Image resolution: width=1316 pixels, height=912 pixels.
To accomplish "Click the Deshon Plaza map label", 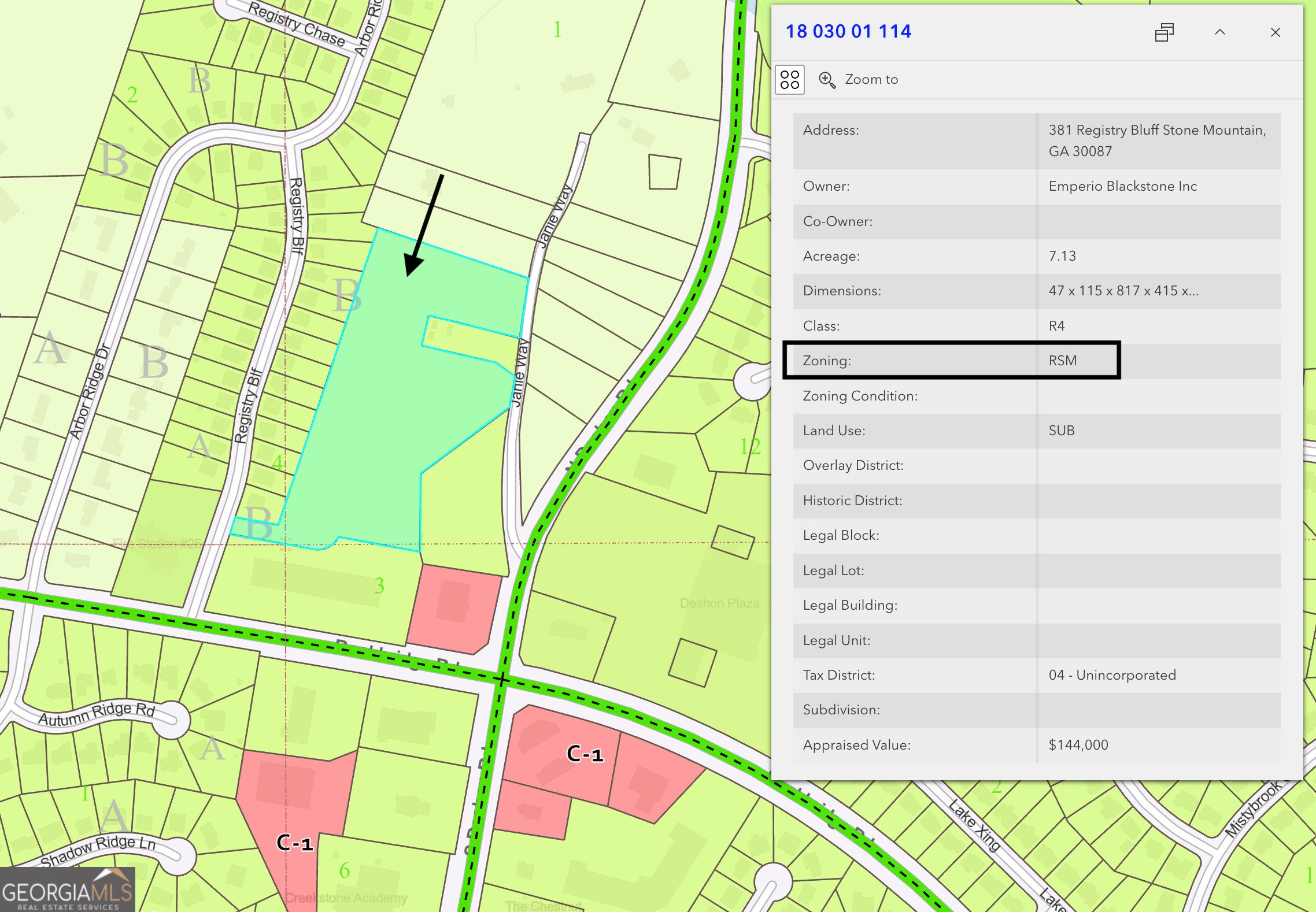I will tap(719, 603).
